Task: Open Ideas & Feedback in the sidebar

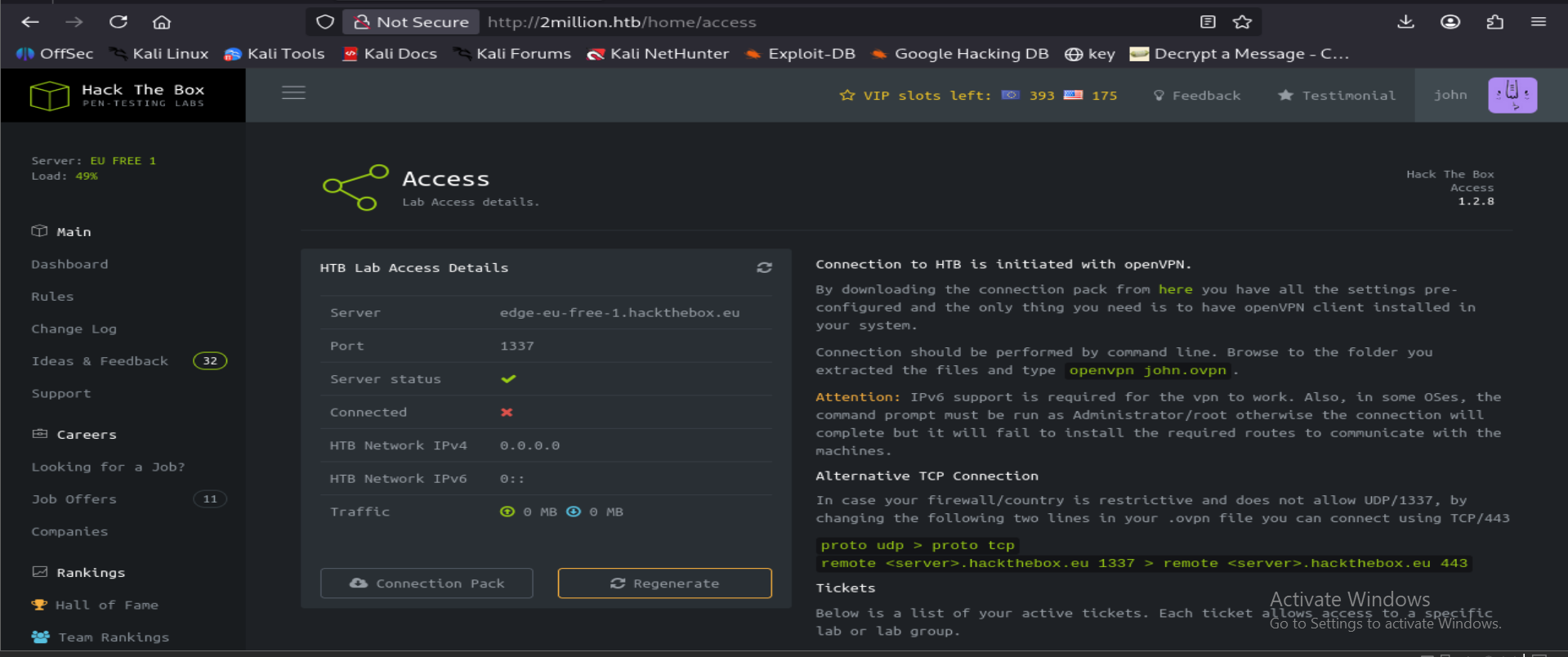Action: click(x=100, y=361)
